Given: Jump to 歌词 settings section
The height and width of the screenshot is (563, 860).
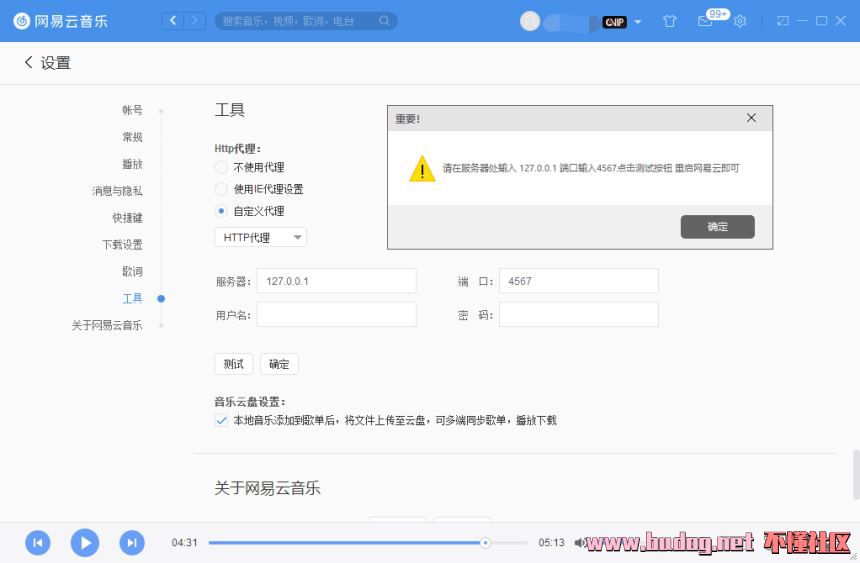Looking at the screenshot, I should [x=132, y=272].
